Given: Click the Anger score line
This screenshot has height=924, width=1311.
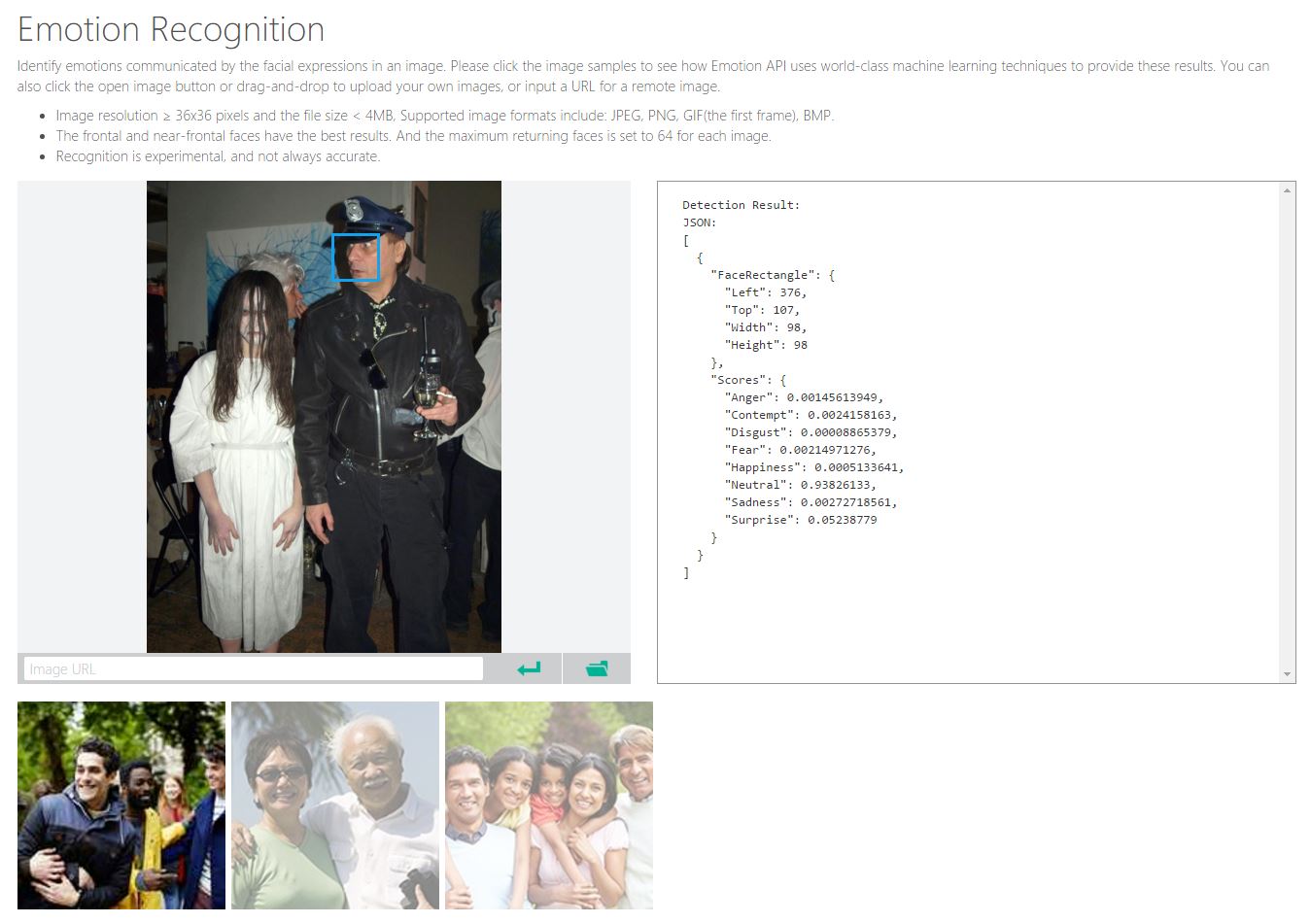Looking at the screenshot, I should click(803, 397).
